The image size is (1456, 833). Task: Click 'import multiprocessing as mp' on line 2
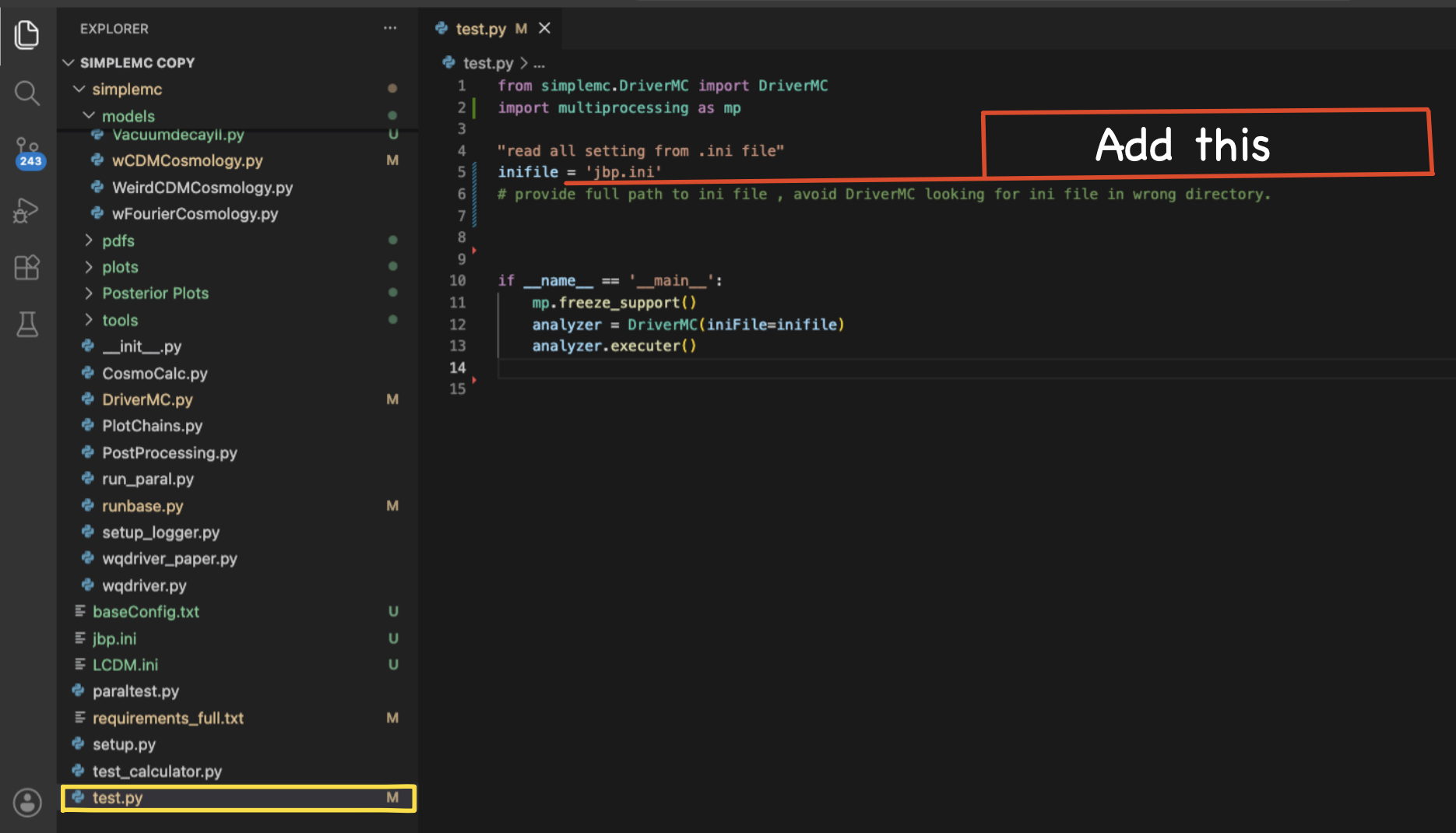(x=620, y=107)
